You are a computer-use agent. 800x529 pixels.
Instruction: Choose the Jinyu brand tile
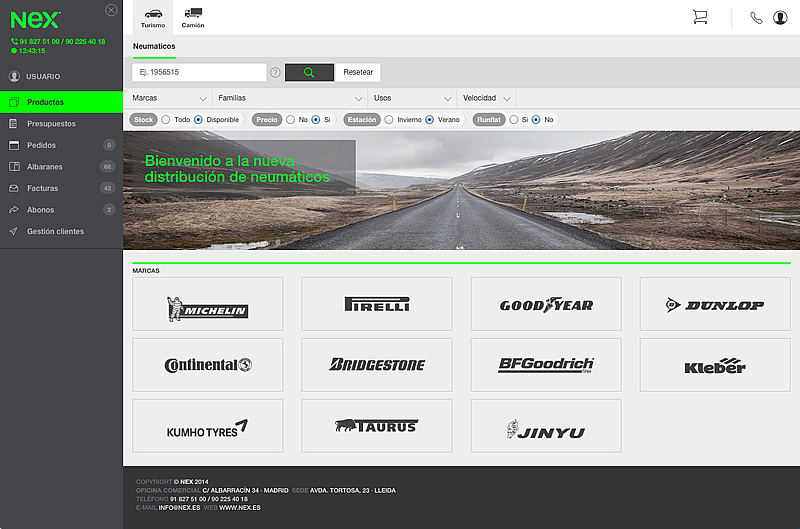(x=546, y=426)
